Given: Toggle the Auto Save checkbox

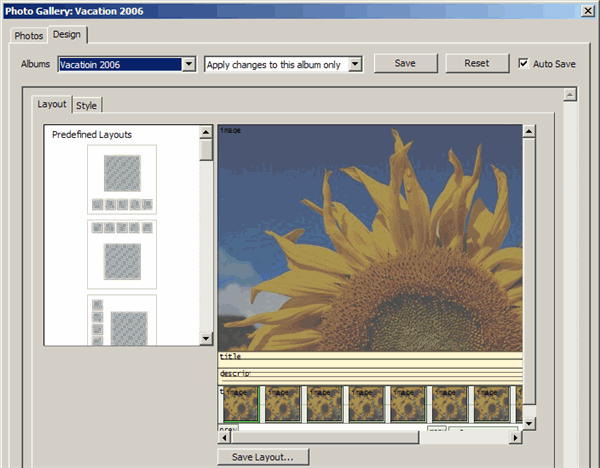Looking at the screenshot, I should 523,63.
